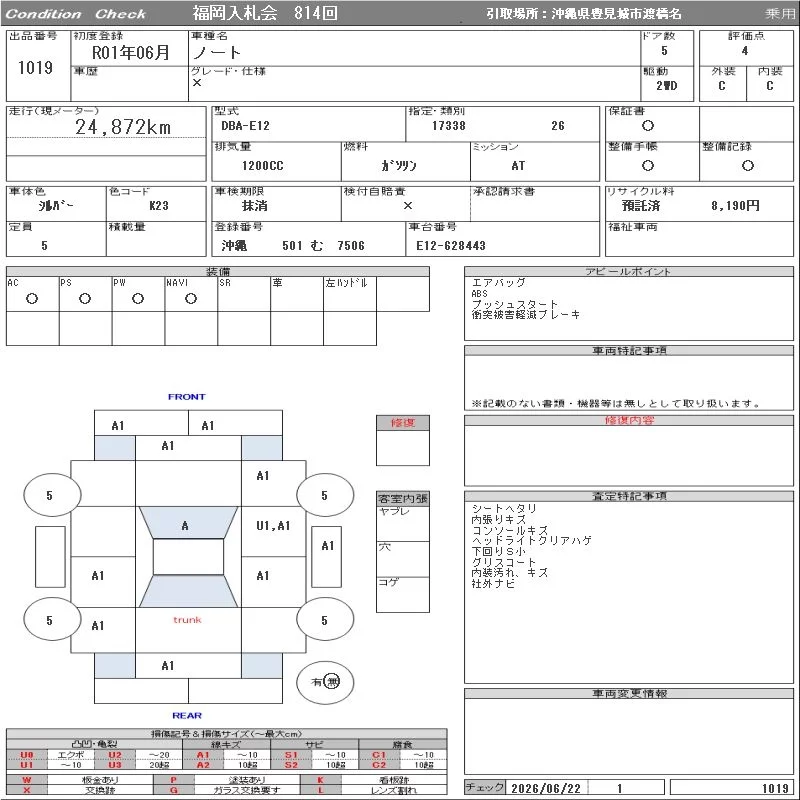This screenshot has width=800, height=800.
Task: Click the interior grade 'C' under 内装
Action: pos(769,86)
